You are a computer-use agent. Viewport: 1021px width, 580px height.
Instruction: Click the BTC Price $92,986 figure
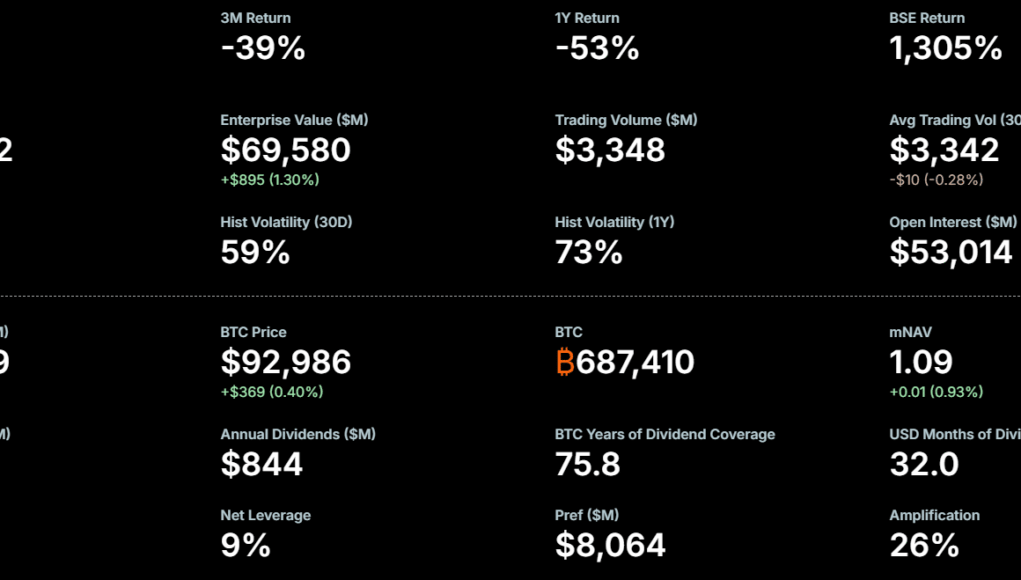coord(286,362)
